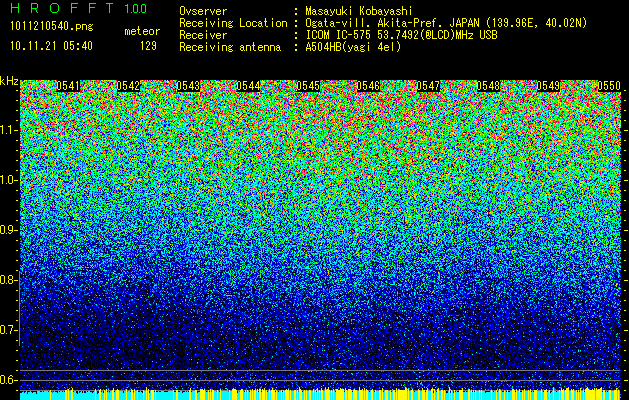Click the 0.9 kHz axis label
This screenshot has width=629, height=400.
click(8, 230)
